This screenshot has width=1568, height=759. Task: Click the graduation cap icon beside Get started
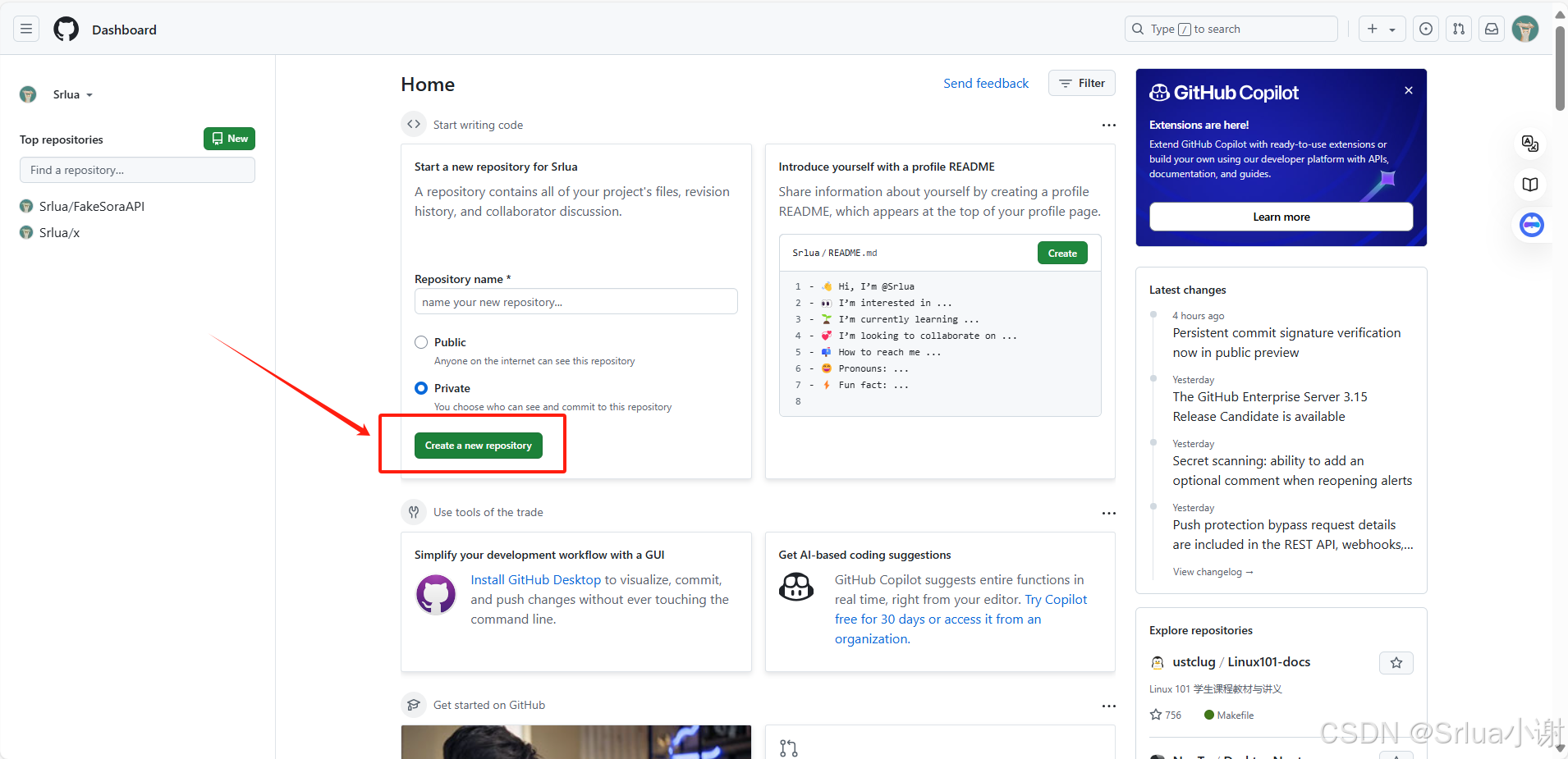[x=414, y=705]
